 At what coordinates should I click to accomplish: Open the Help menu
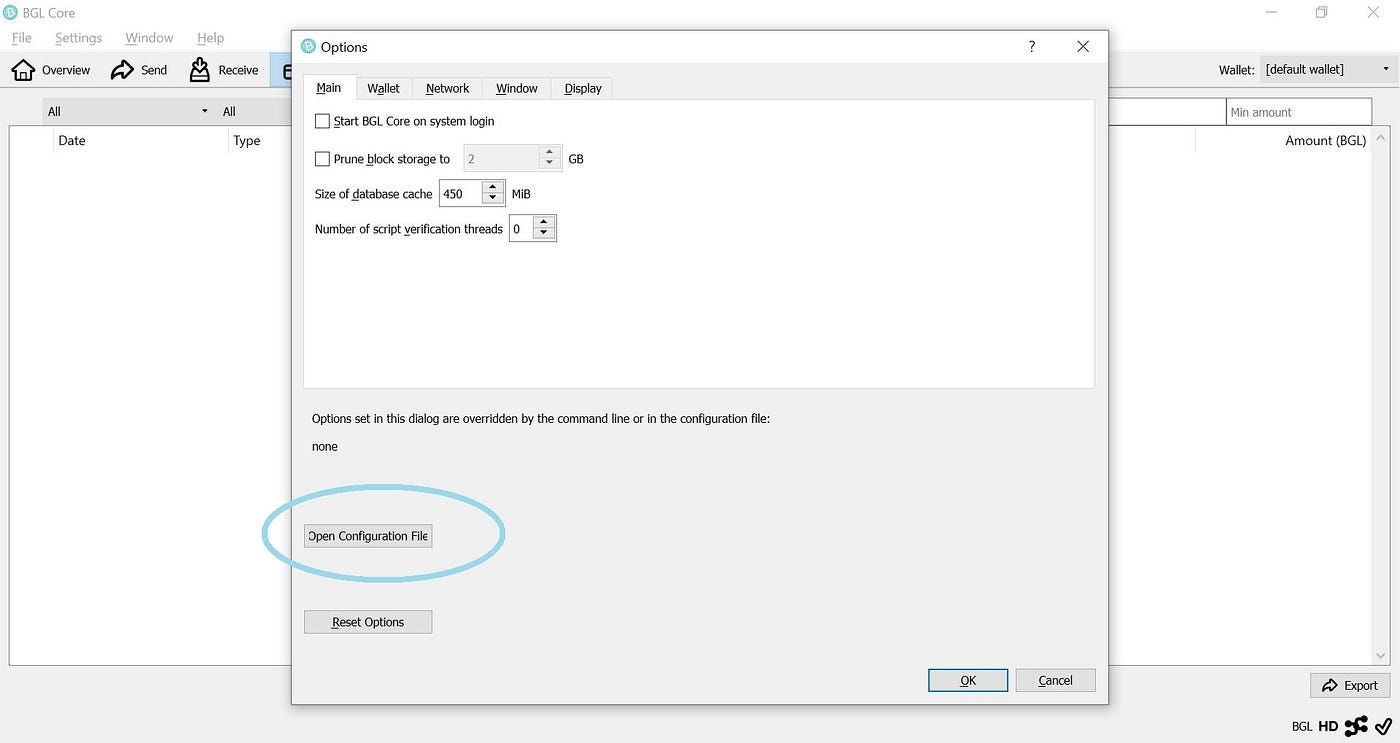point(210,38)
